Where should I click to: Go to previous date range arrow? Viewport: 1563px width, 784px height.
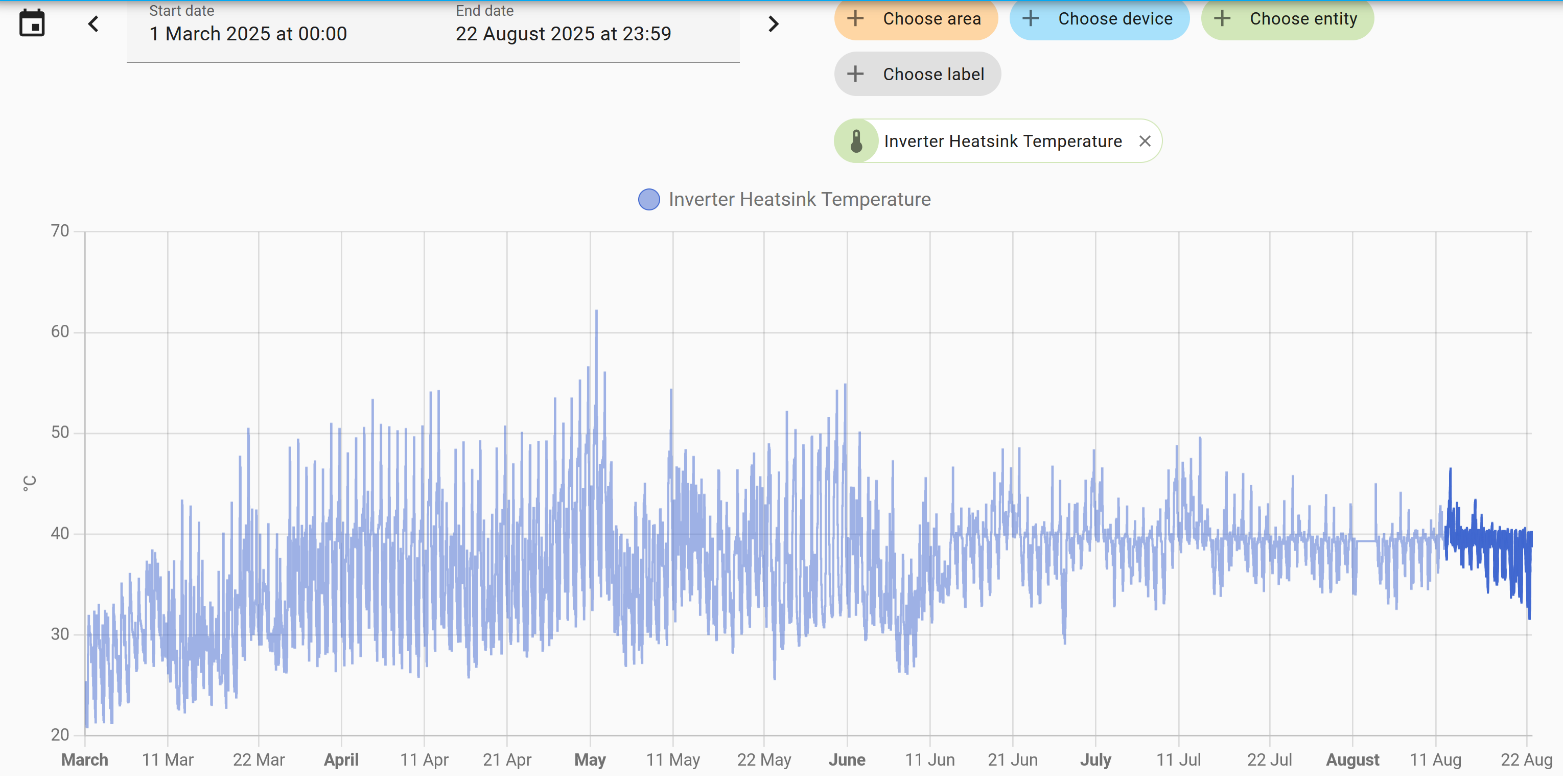[94, 24]
